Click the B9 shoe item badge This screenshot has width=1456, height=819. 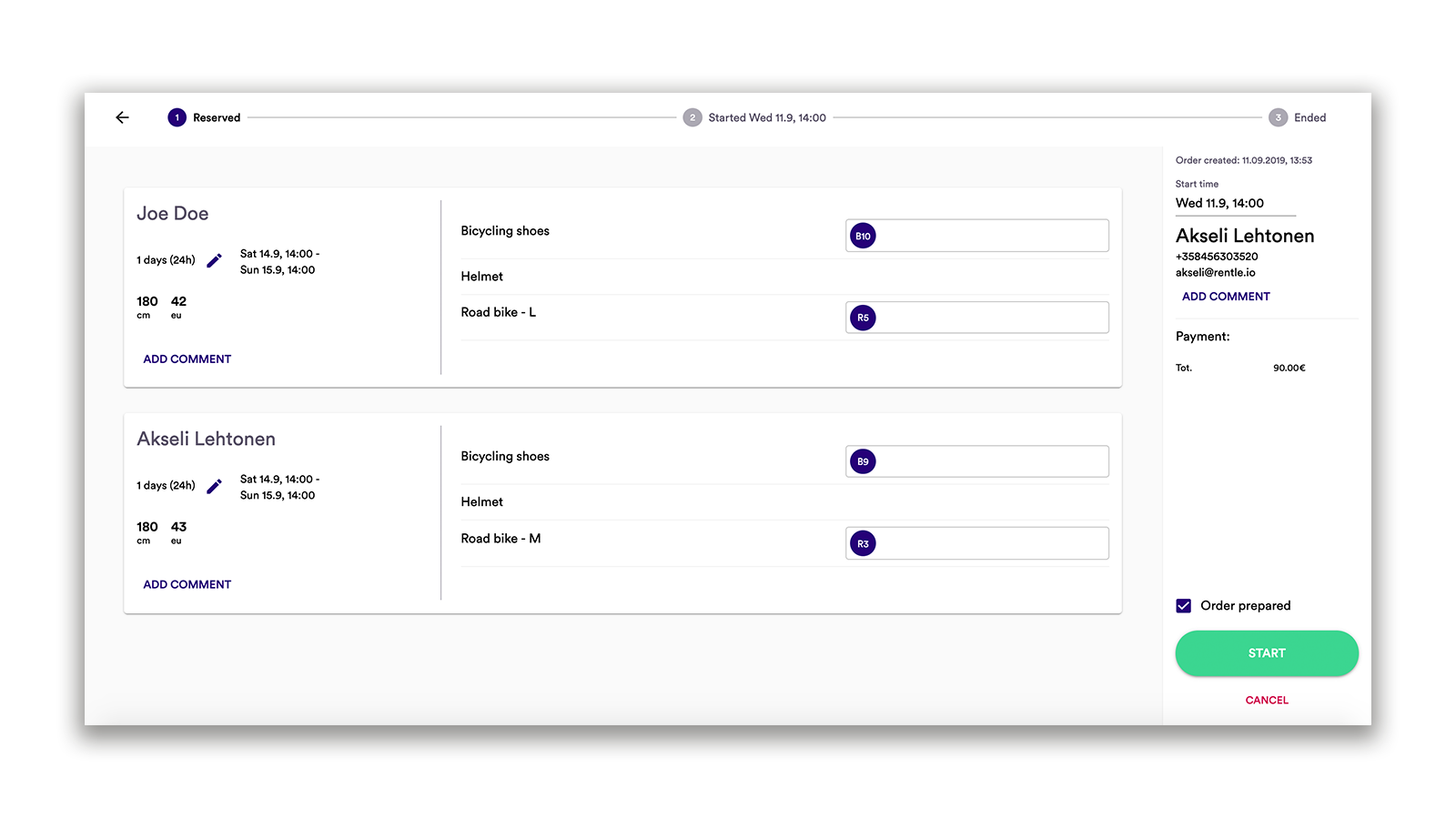pos(863,461)
